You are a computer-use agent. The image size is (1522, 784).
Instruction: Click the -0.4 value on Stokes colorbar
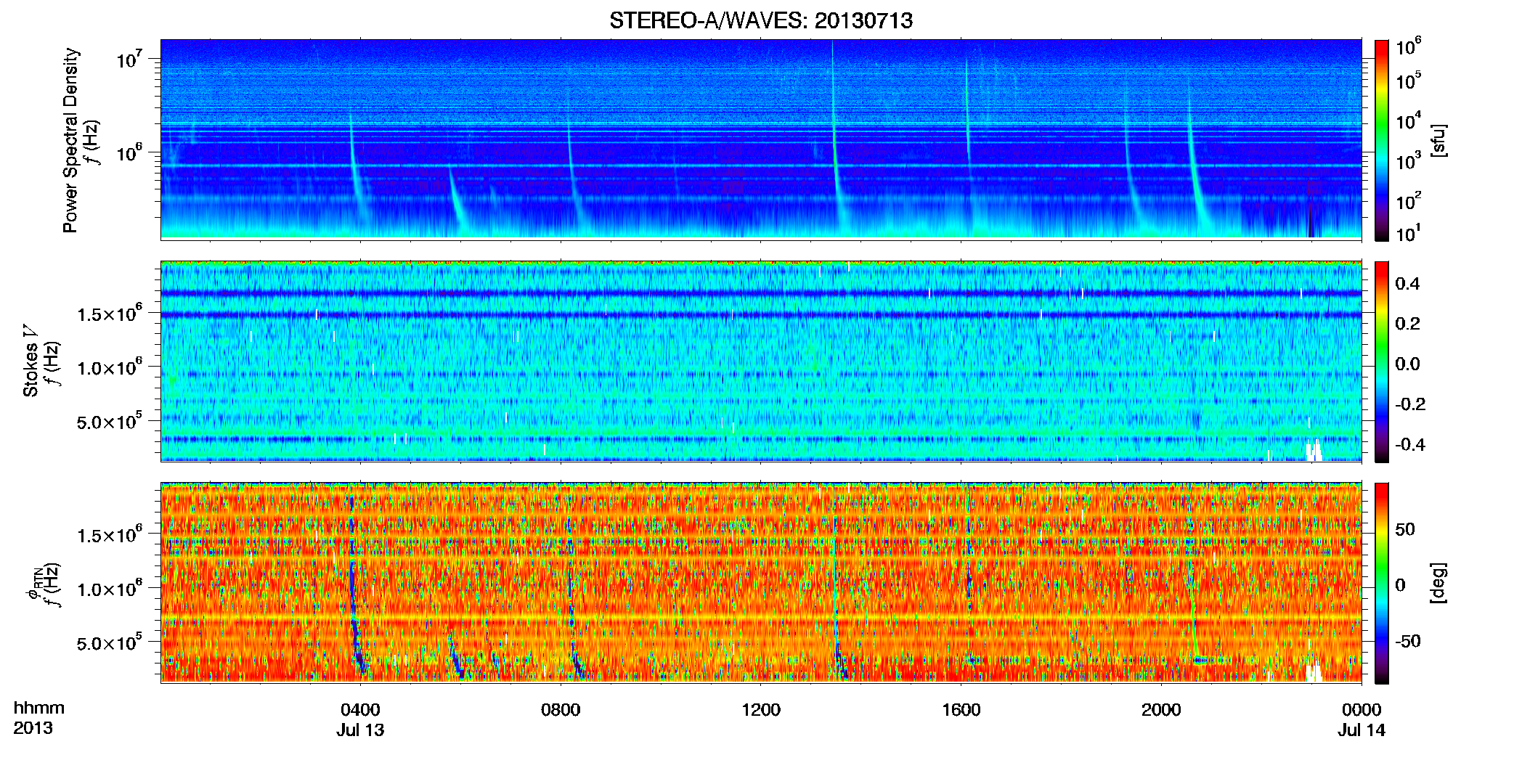point(1410,444)
